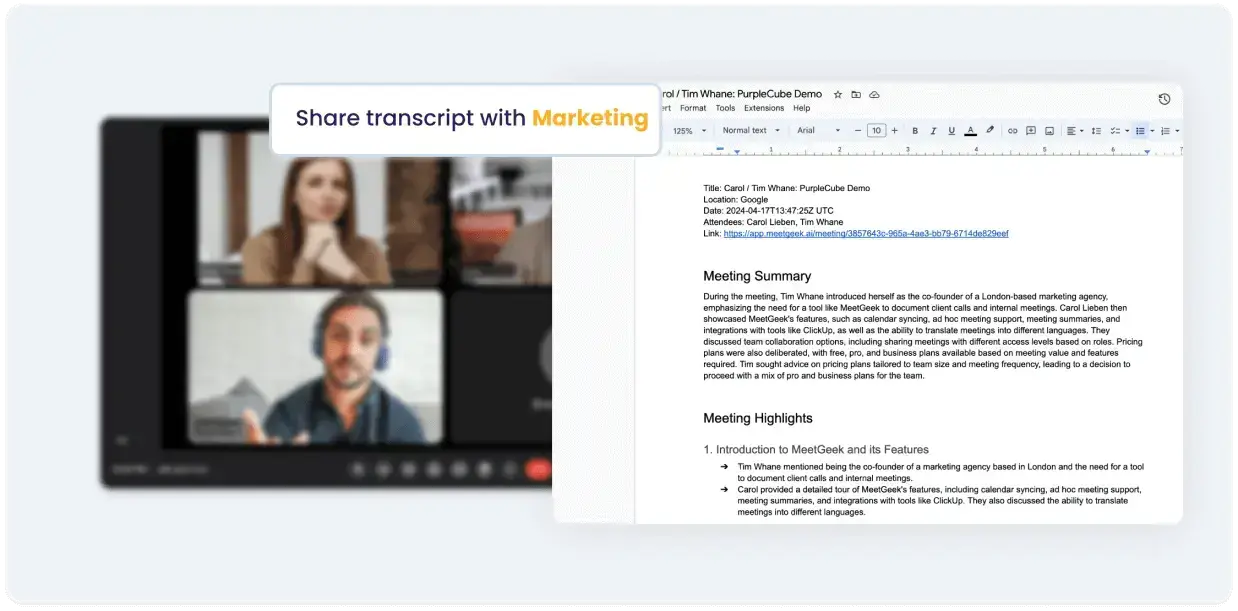Viewport: 1238px width, 611px height.
Task: Apply numbered list formatting
Action: click(1165, 130)
